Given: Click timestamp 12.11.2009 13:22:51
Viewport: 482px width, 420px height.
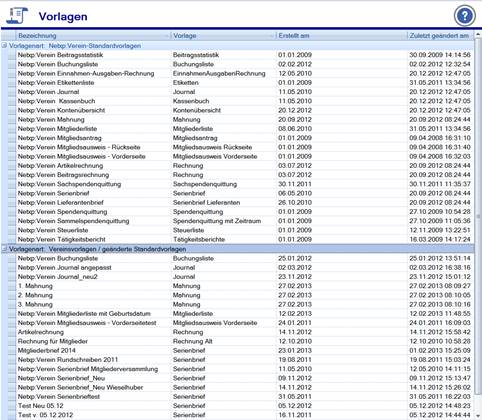Looking at the screenshot, I should (x=440, y=230).
